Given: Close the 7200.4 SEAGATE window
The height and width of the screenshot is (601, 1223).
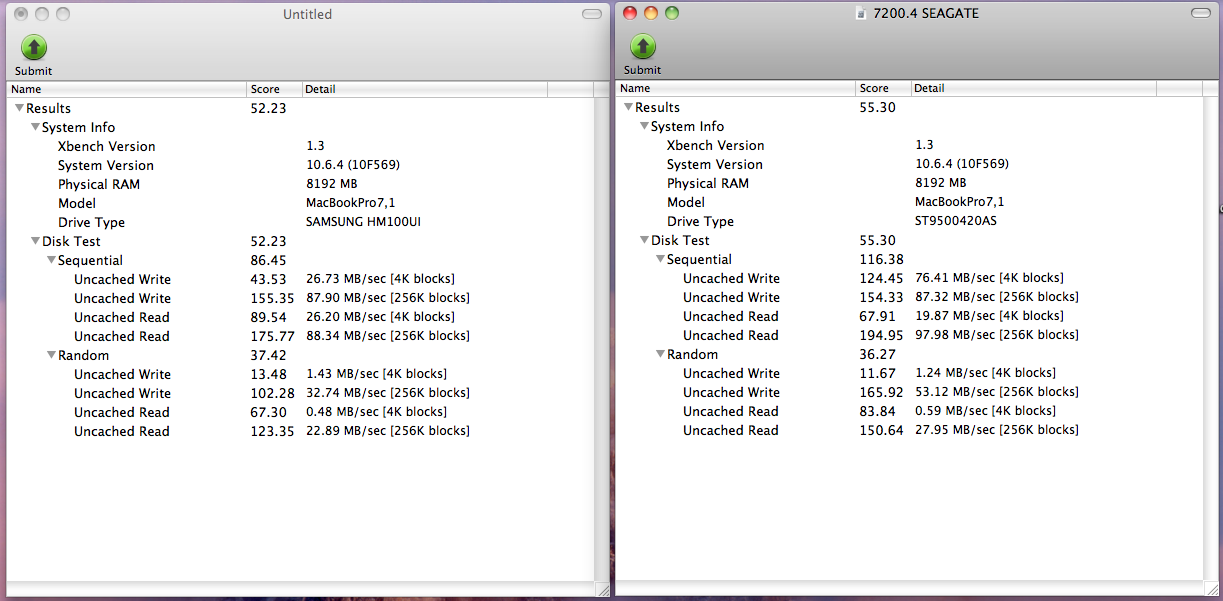Looking at the screenshot, I should (x=629, y=13).
